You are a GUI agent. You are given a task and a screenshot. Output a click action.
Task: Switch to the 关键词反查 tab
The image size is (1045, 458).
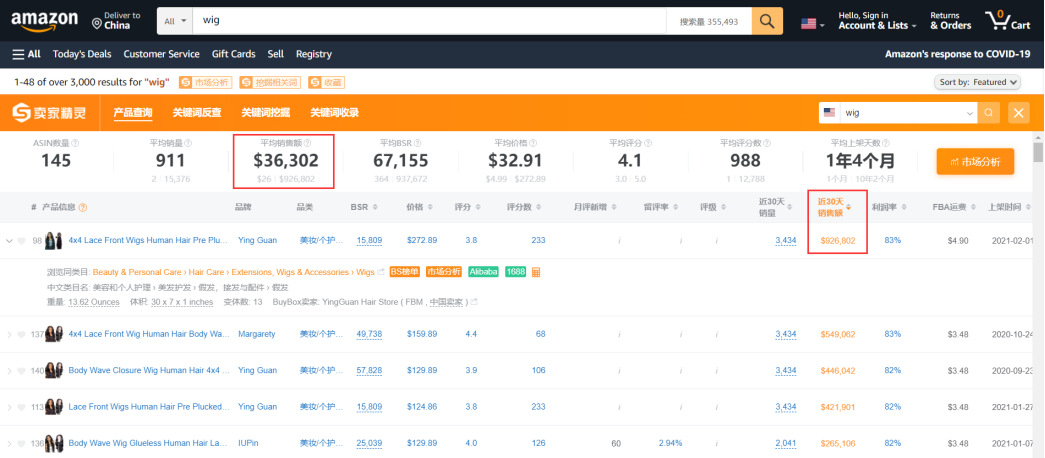(197, 113)
